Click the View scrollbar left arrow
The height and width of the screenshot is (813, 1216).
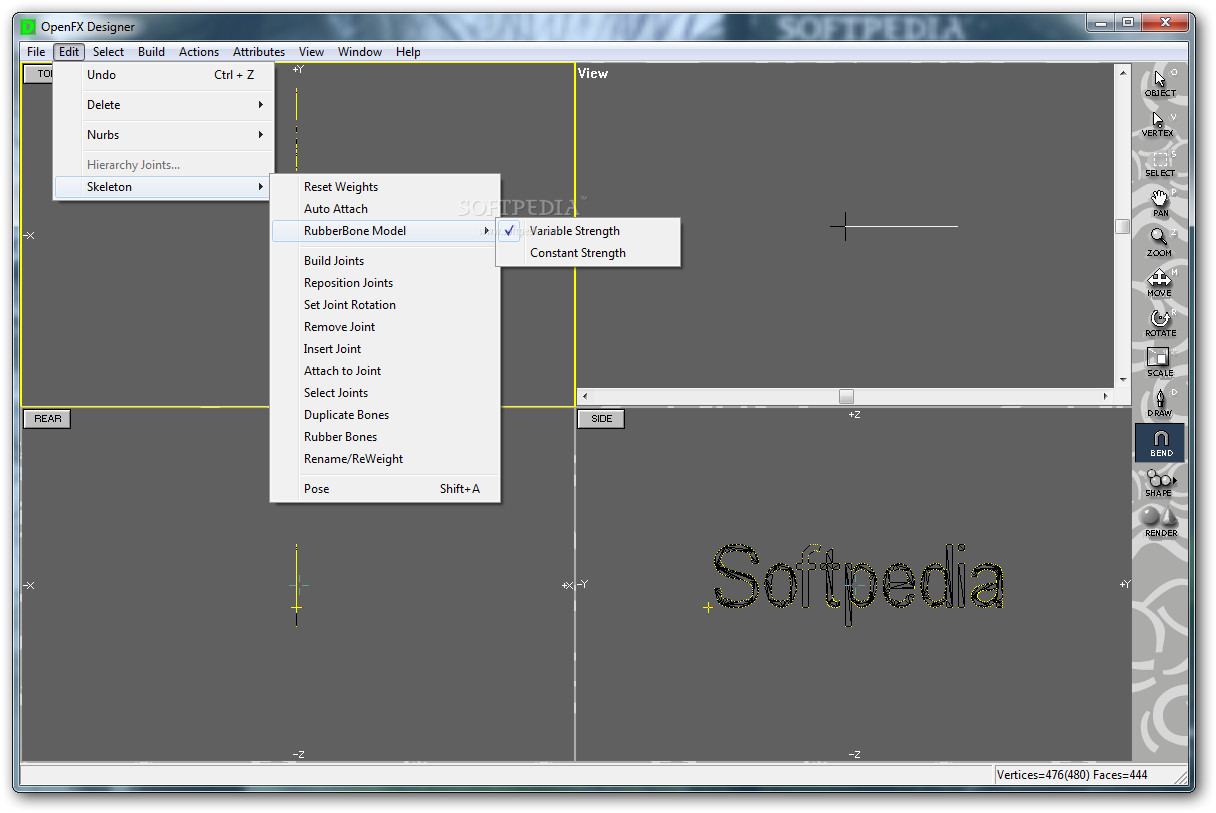pos(585,396)
